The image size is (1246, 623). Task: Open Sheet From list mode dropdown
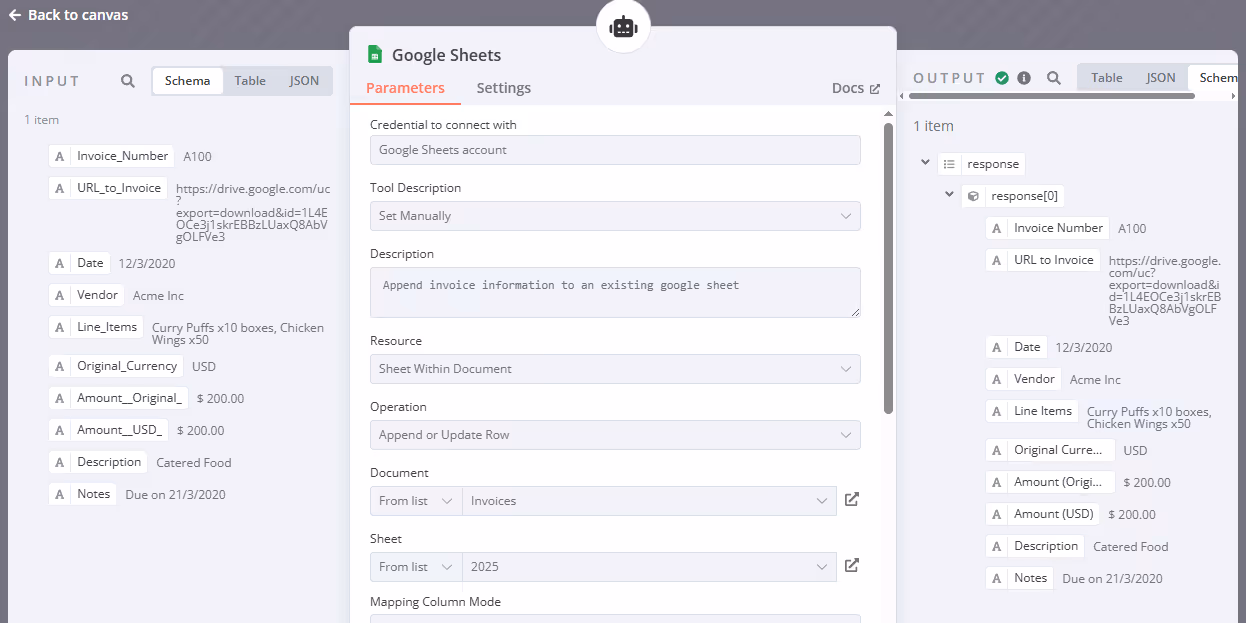coord(416,567)
